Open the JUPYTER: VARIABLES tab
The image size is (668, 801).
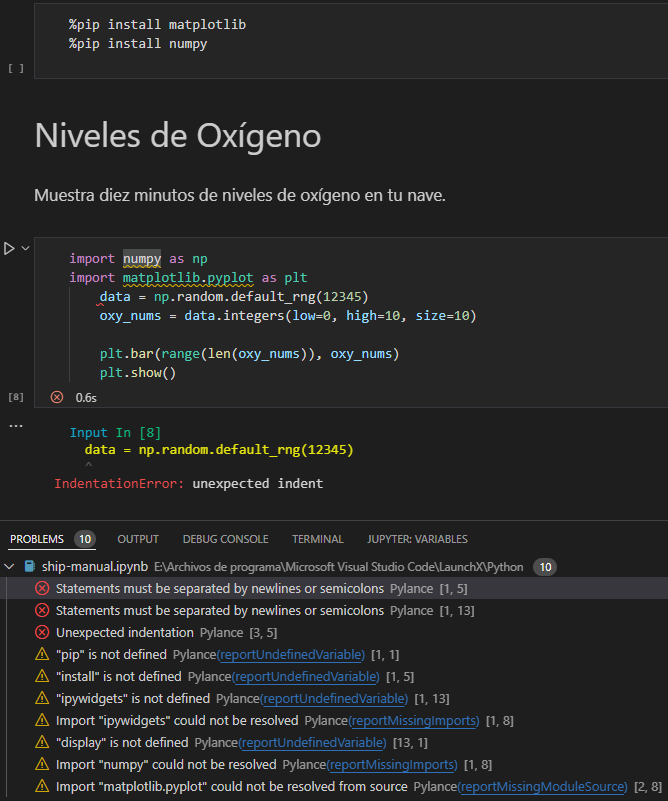(x=417, y=539)
